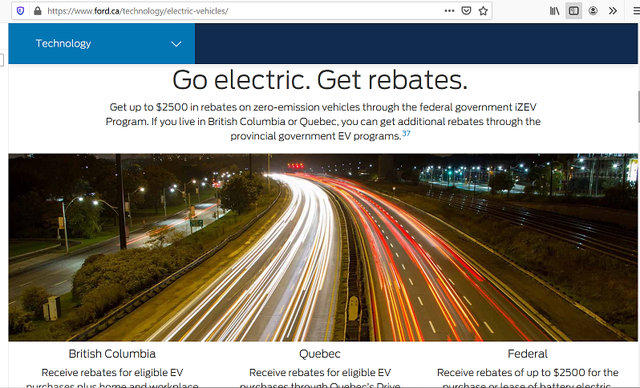This screenshot has width=640, height=388.
Task: Select the Quebec rebate heading
Action: [x=320, y=354]
